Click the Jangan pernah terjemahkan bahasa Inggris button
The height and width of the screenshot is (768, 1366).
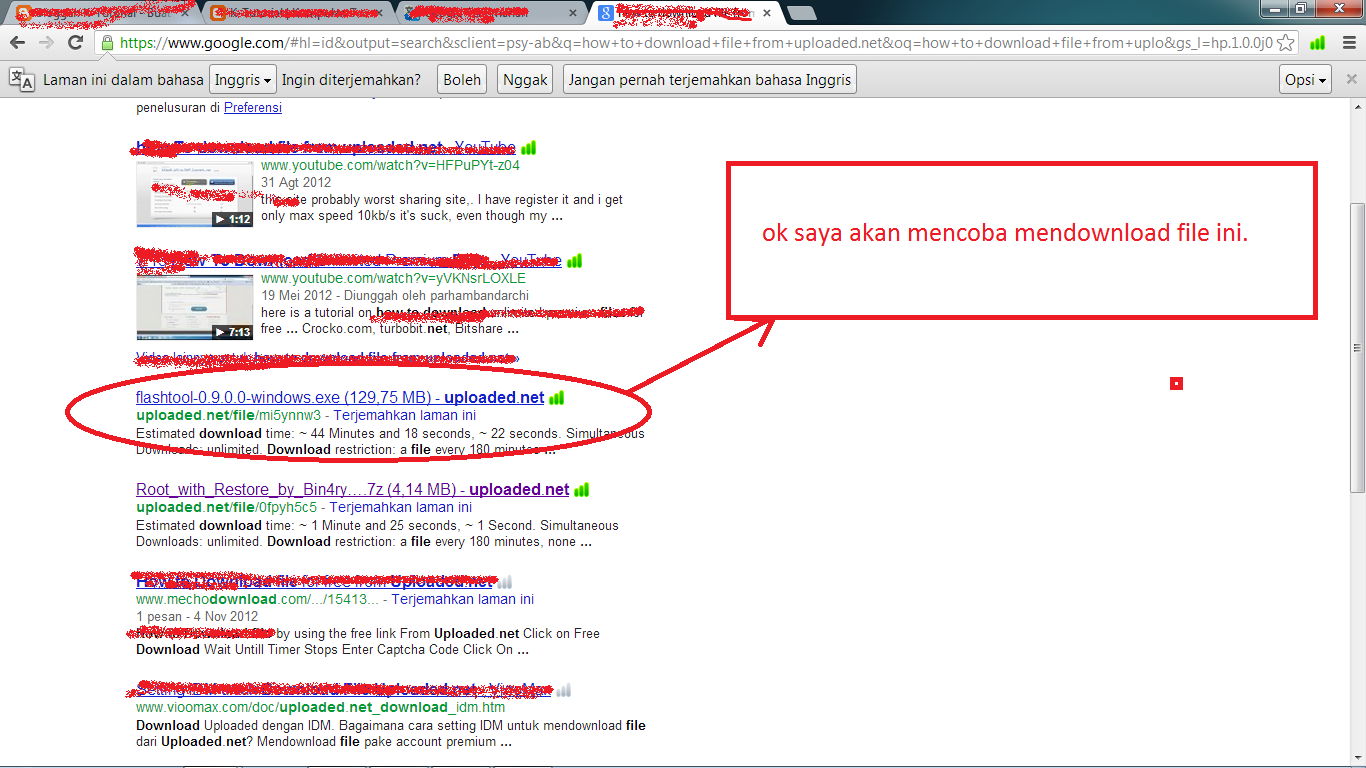(709, 78)
